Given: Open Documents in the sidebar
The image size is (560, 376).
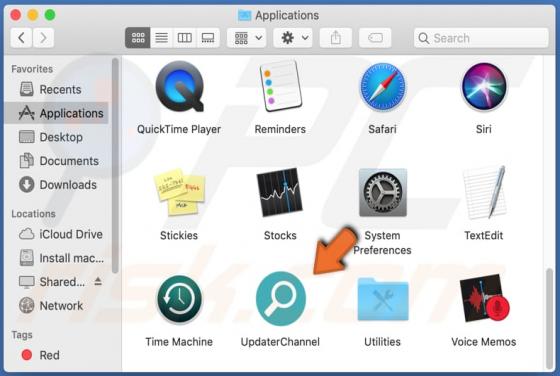Looking at the screenshot, I should (56, 161).
